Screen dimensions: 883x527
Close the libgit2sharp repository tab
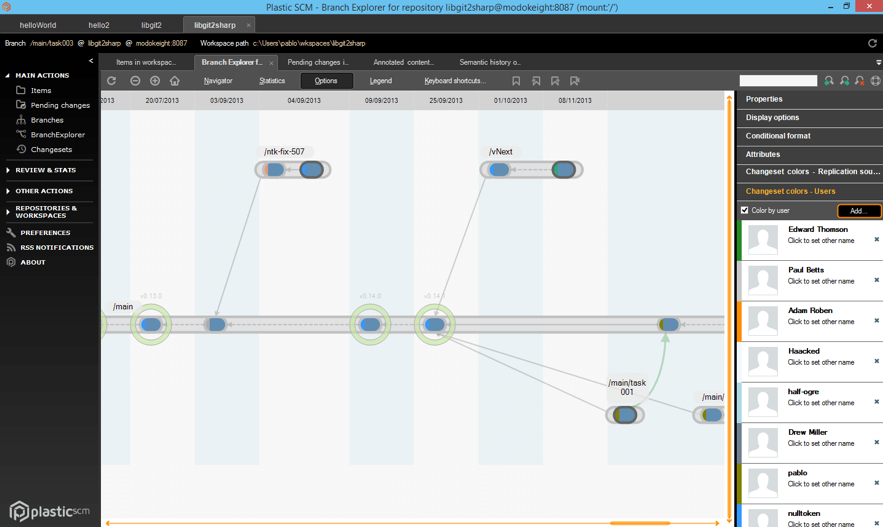248,25
